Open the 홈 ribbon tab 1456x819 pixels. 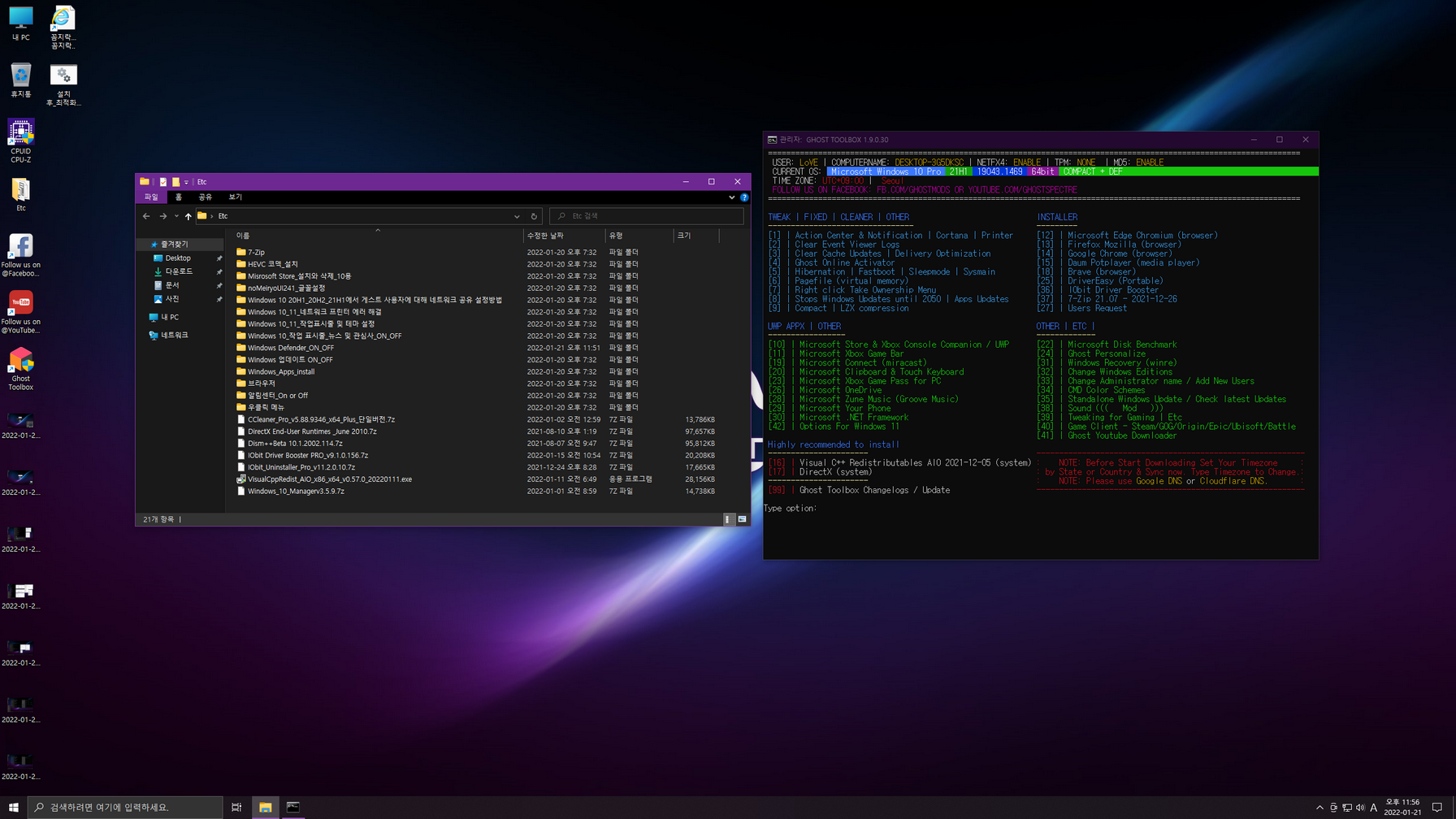(x=179, y=197)
